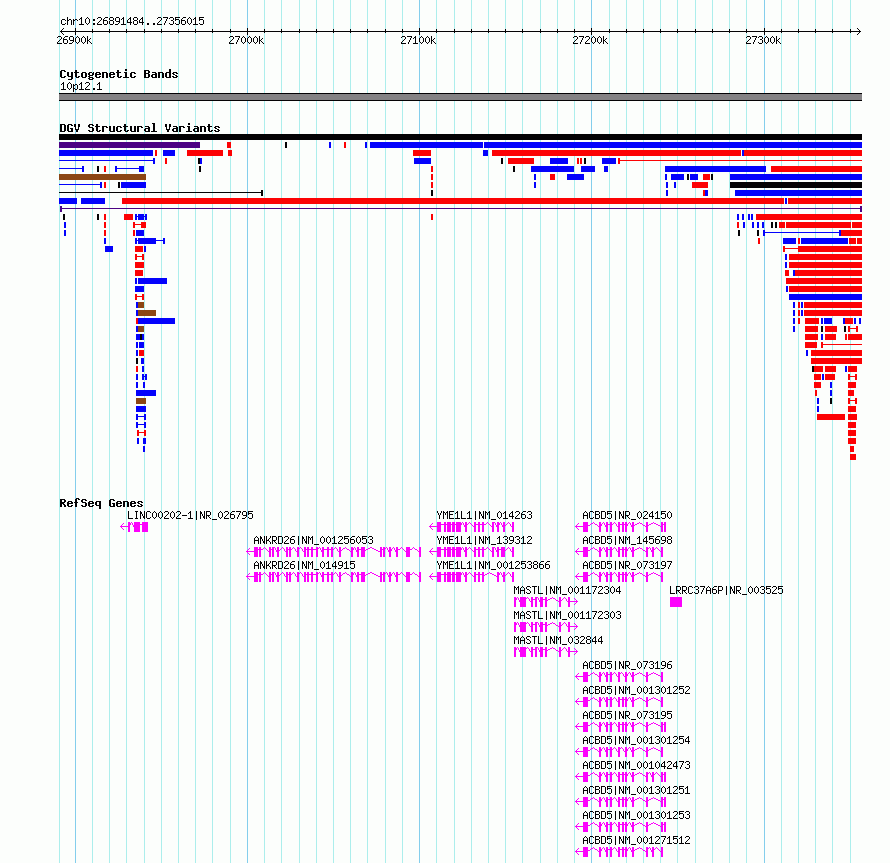Click the ACBD5|NR_073196 label
This screenshot has height=863, width=890.
point(627,665)
